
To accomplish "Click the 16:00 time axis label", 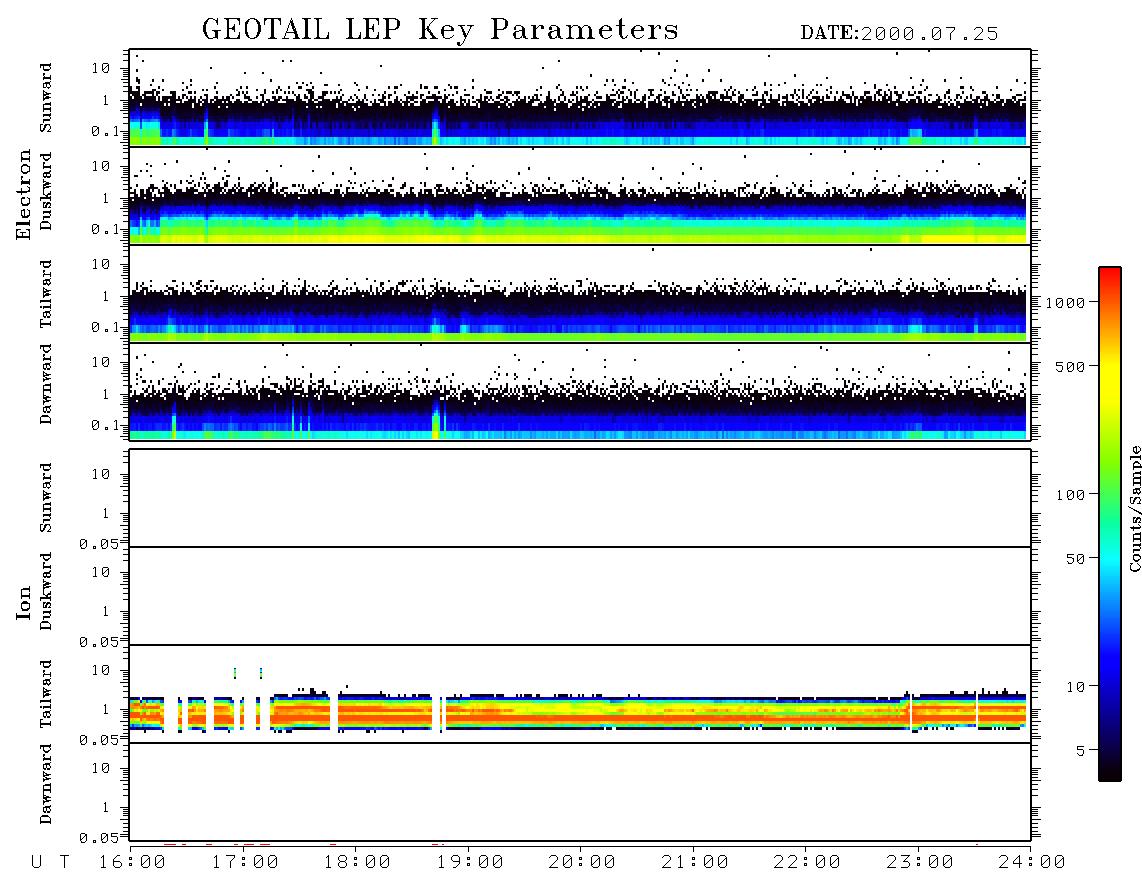I will pyautogui.click(x=133, y=862).
